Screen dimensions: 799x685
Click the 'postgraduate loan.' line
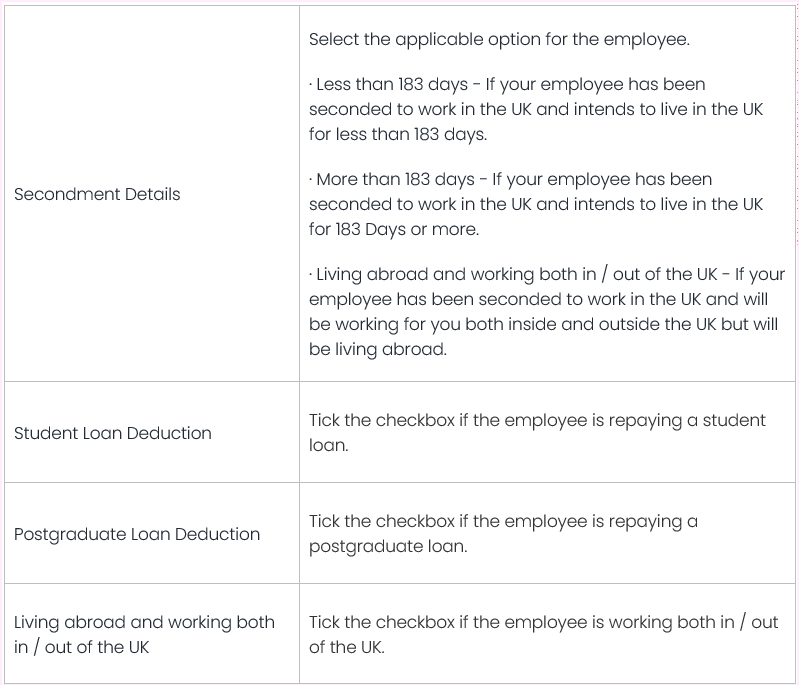click(x=388, y=547)
